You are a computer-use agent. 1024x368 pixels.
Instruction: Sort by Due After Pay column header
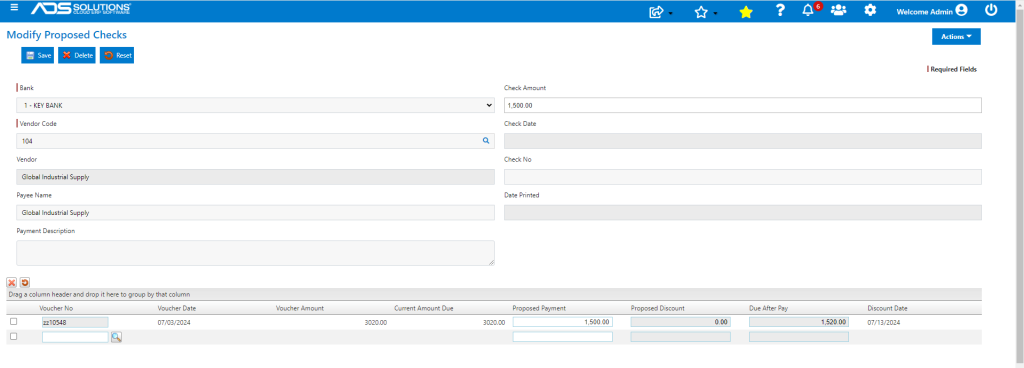pyautogui.click(x=769, y=308)
